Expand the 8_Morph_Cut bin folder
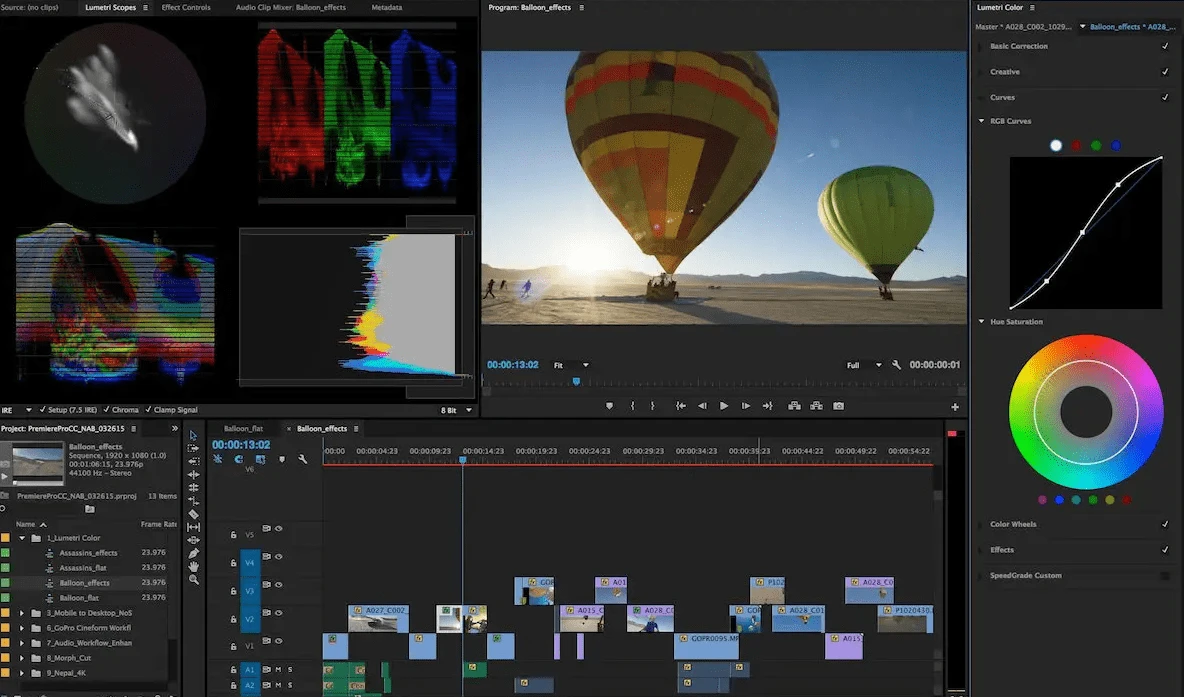Image resolution: width=1184 pixels, height=697 pixels. point(22,658)
